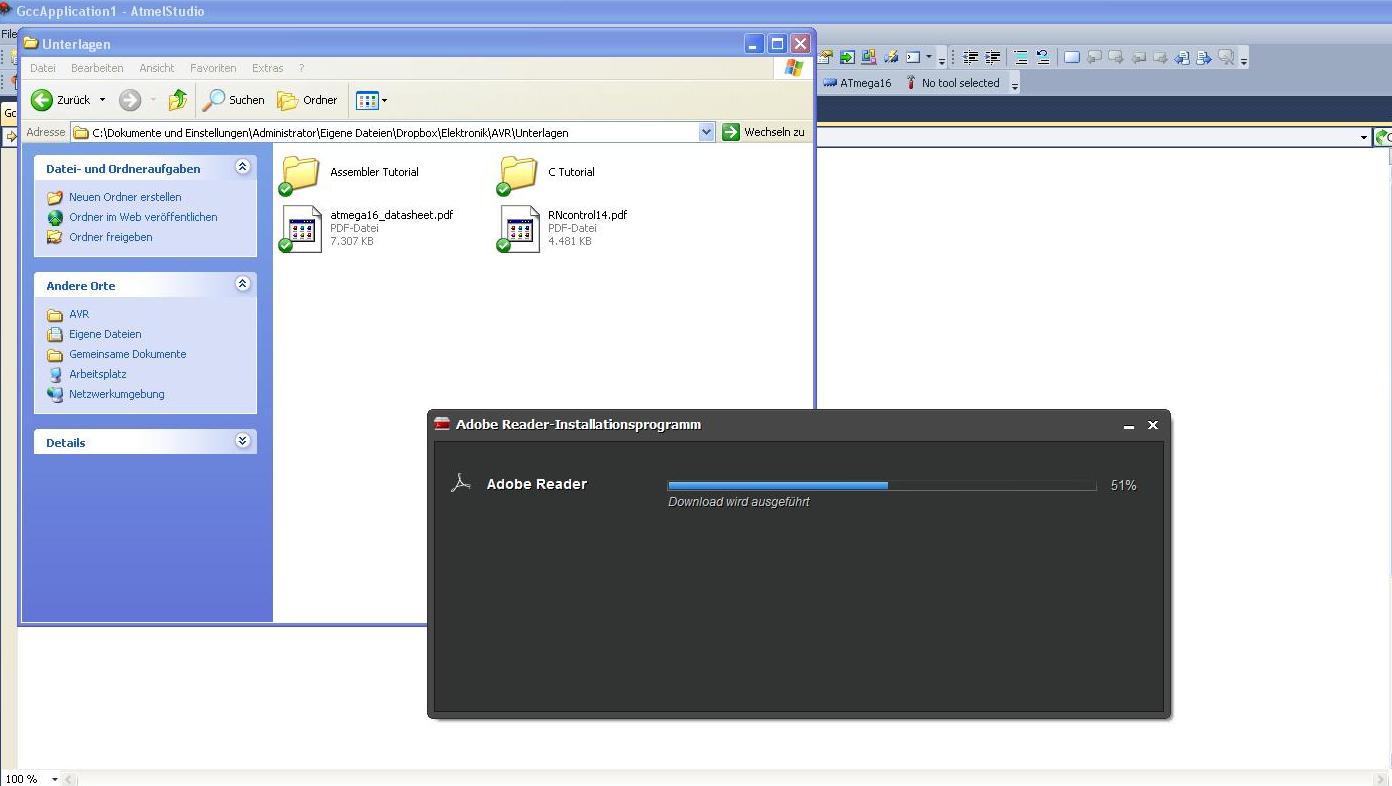Image resolution: width=1392 pixels, height=786 pixels.
Task: Open the Extras menu
Action: [x=268, y=68]
